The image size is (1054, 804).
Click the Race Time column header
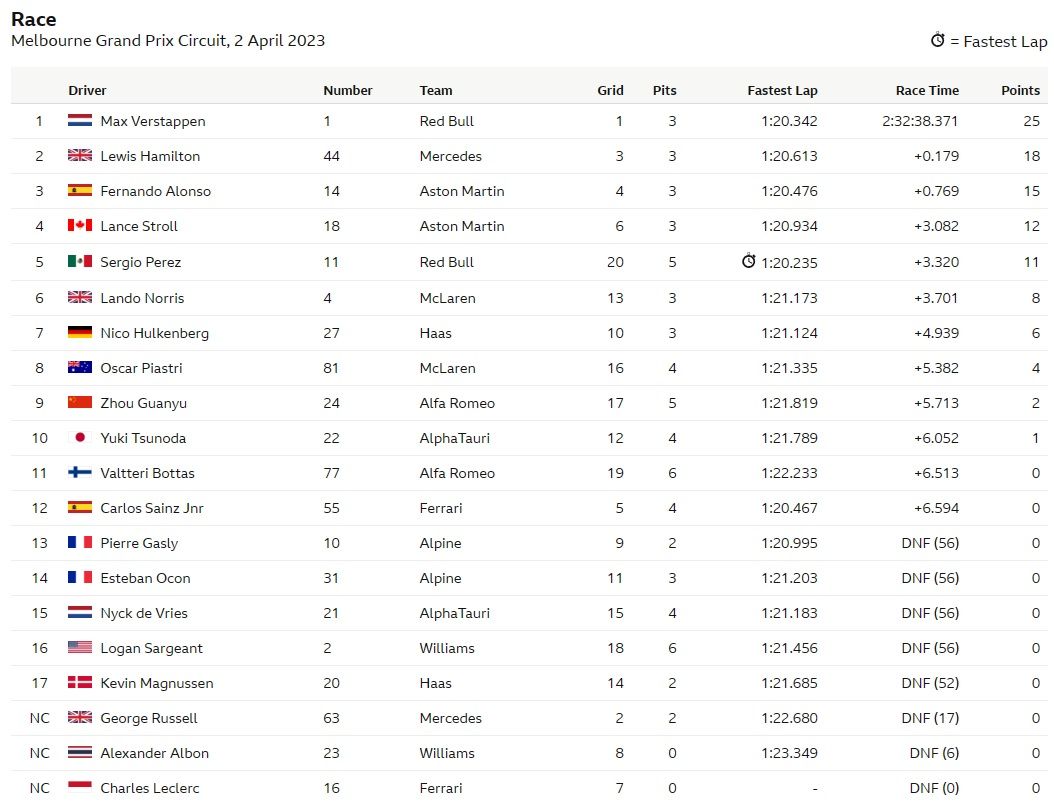point(927,90)
